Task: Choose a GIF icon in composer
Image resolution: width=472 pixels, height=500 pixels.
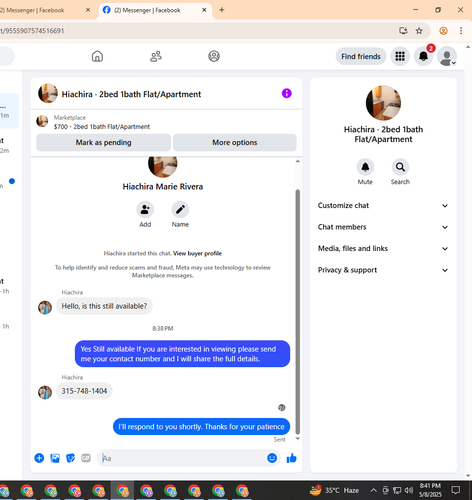Action: (x=86, y=458)
